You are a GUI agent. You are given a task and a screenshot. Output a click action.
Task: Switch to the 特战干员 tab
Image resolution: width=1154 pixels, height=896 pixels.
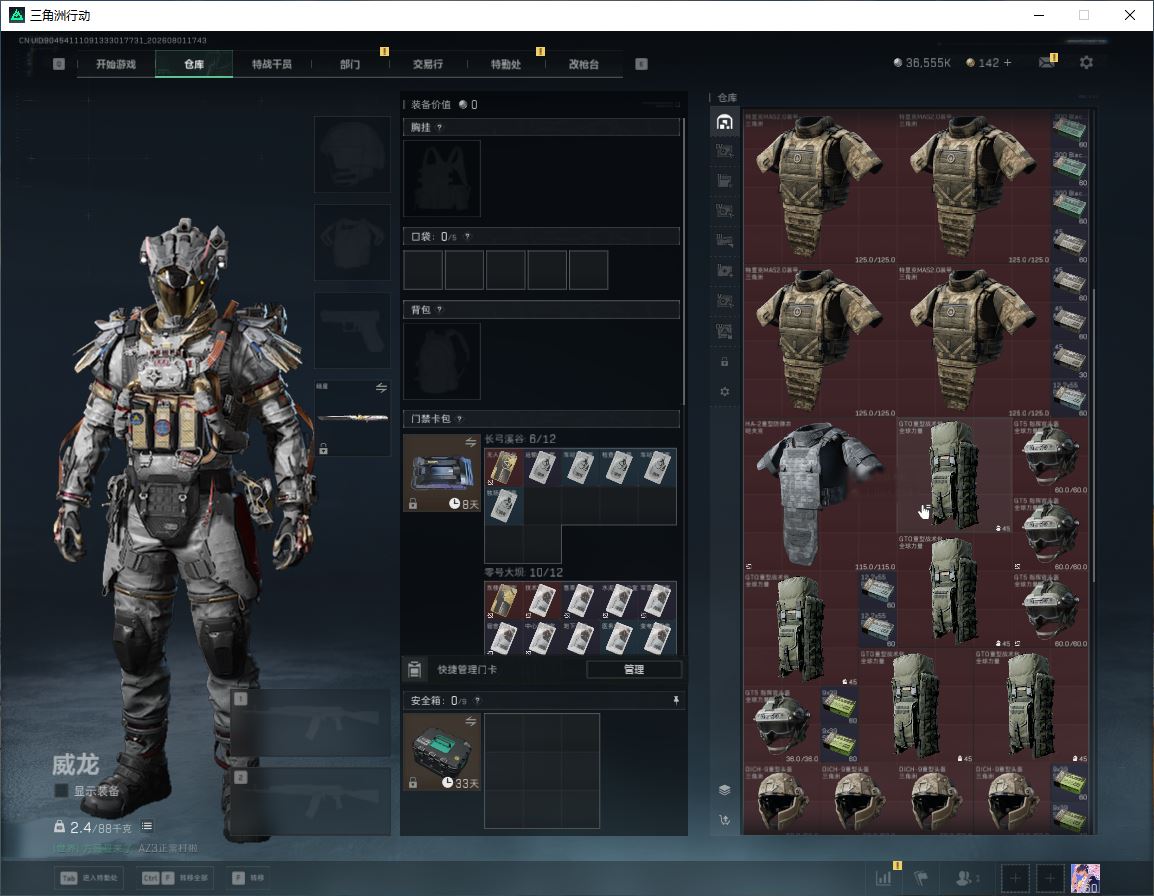point(272,64)
